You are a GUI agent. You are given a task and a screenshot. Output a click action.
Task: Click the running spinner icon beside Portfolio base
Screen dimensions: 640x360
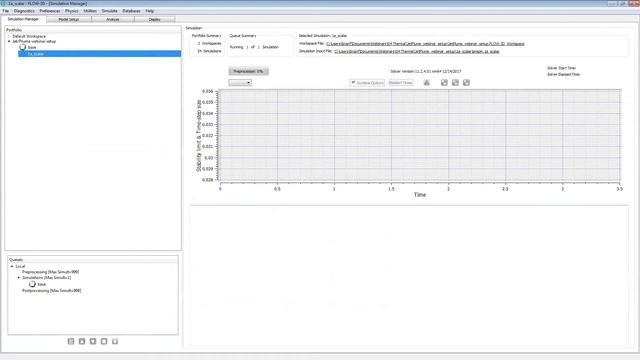[x=22, y=47]
